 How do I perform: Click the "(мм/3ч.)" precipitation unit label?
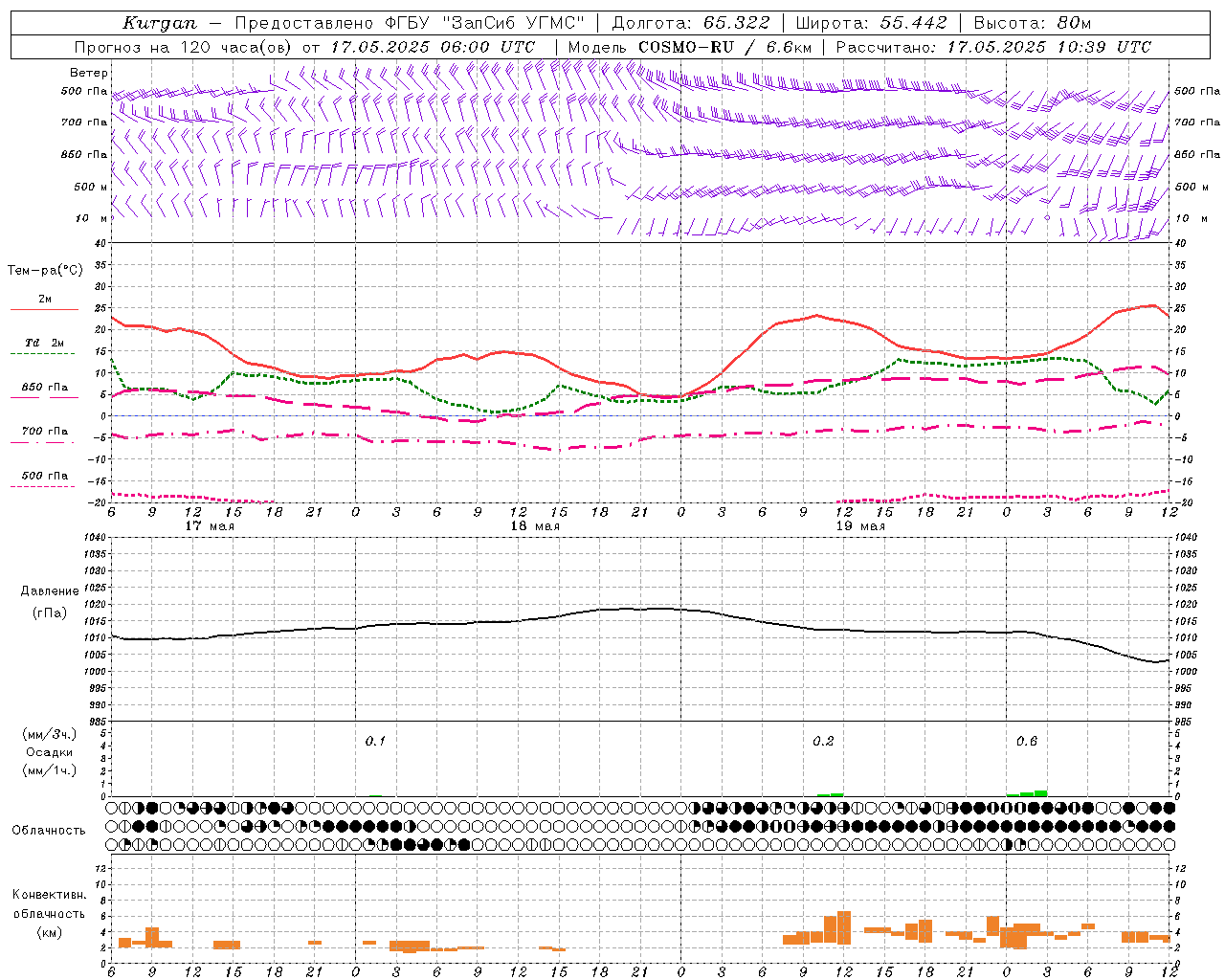[x=50, y=734]
